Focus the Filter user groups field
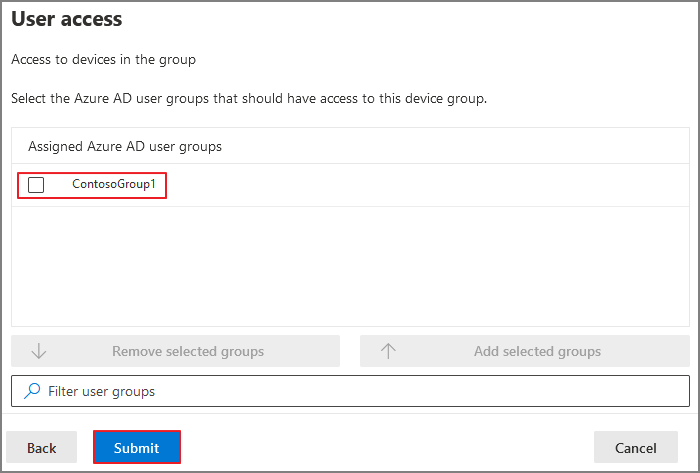Image resolution: width=700 pixels, height=473 pixels. [350, 391]
